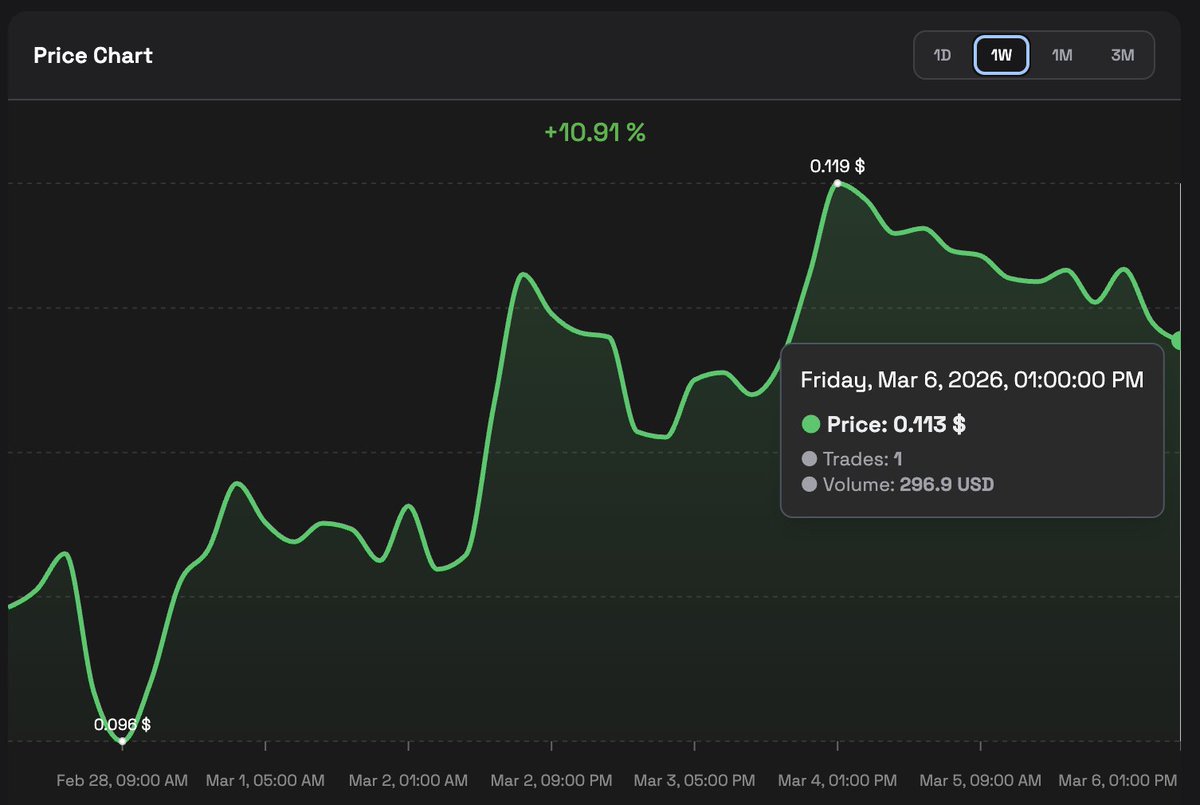The width and height of the screenshot is (1200, 805).
Task: Click the Mar 2, 01:00 AM axis label
Action: point(408,780)
